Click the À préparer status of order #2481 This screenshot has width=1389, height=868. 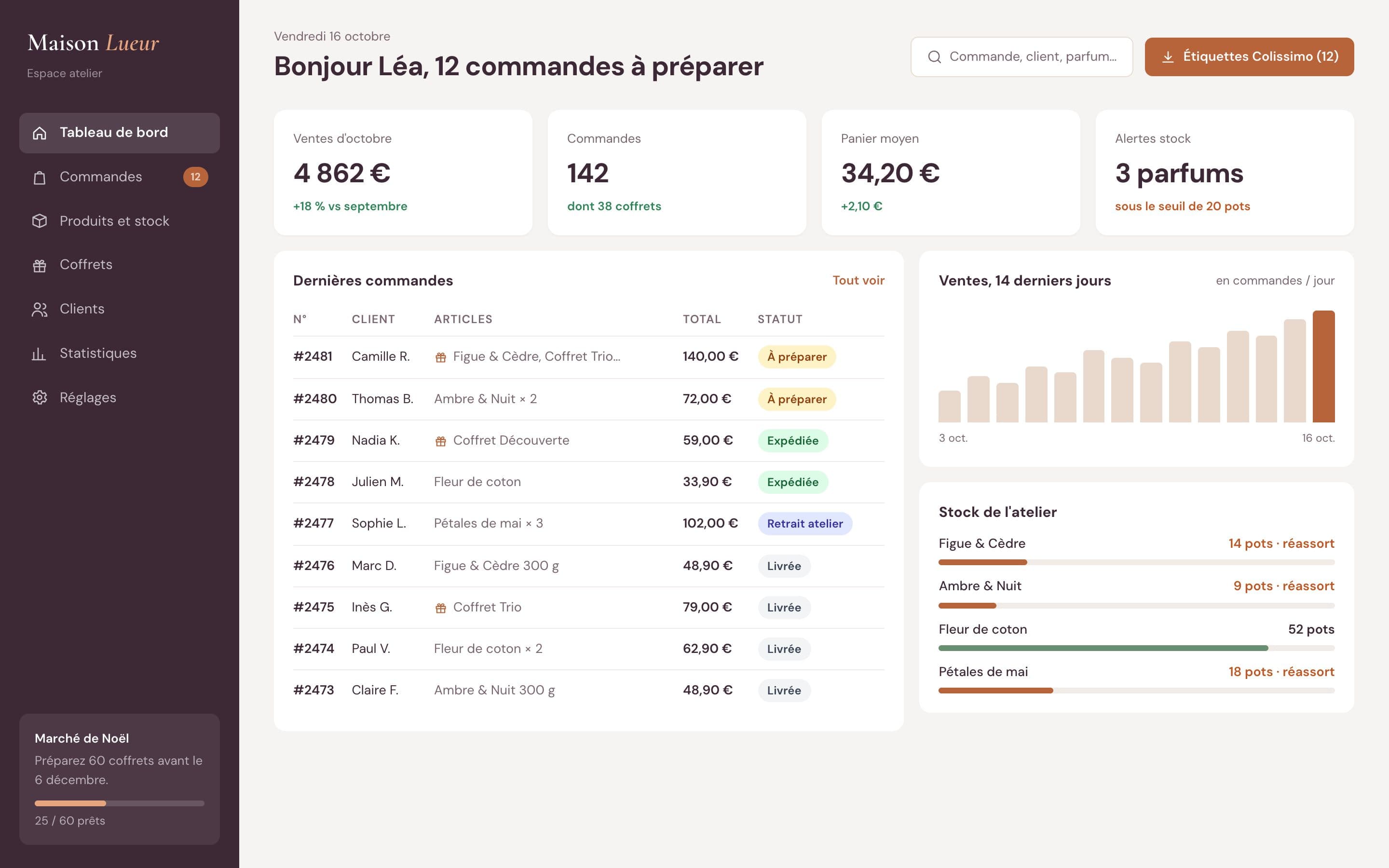pos(797,356)
